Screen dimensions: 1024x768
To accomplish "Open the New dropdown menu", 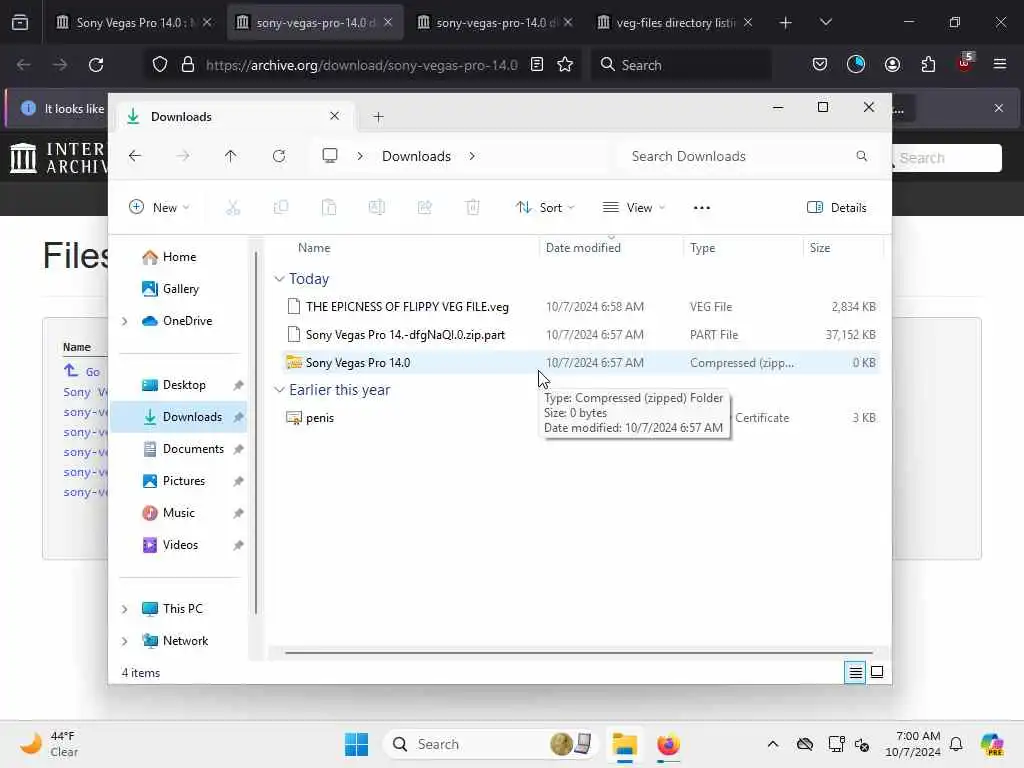I will pos(159,208).
